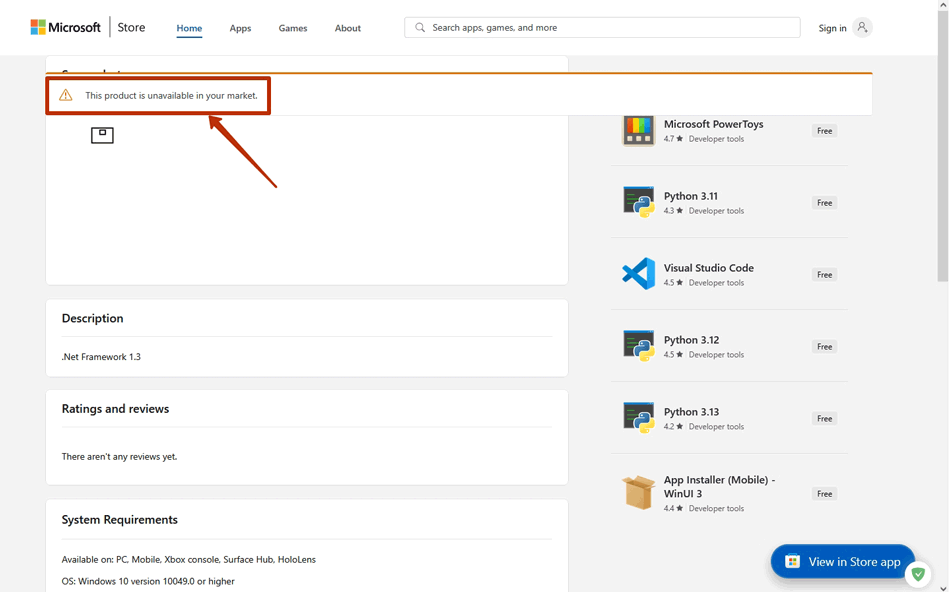Open Visual Studio Code title link
This screenshot has height=592, width=950.
coord(708,268)
